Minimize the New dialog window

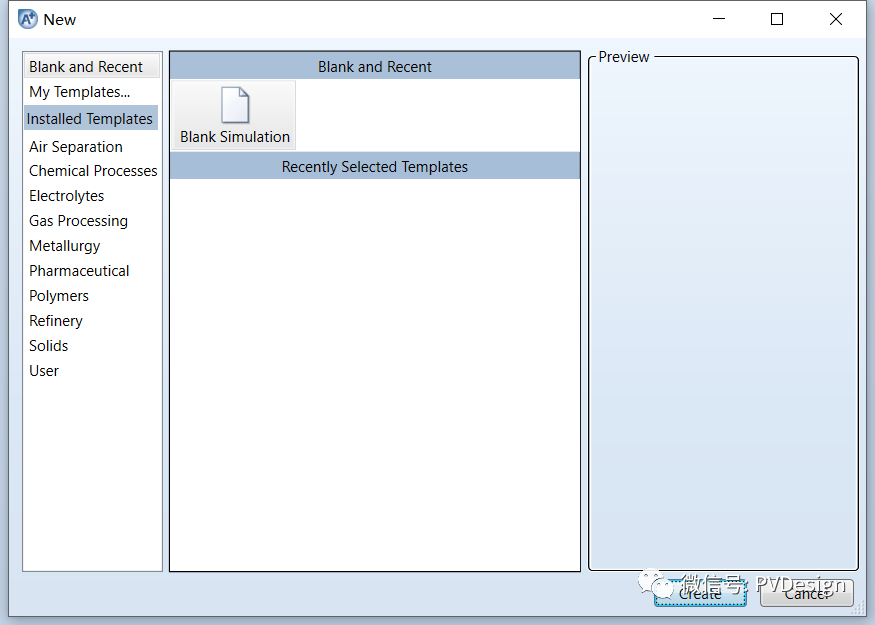tap(719, 19)
